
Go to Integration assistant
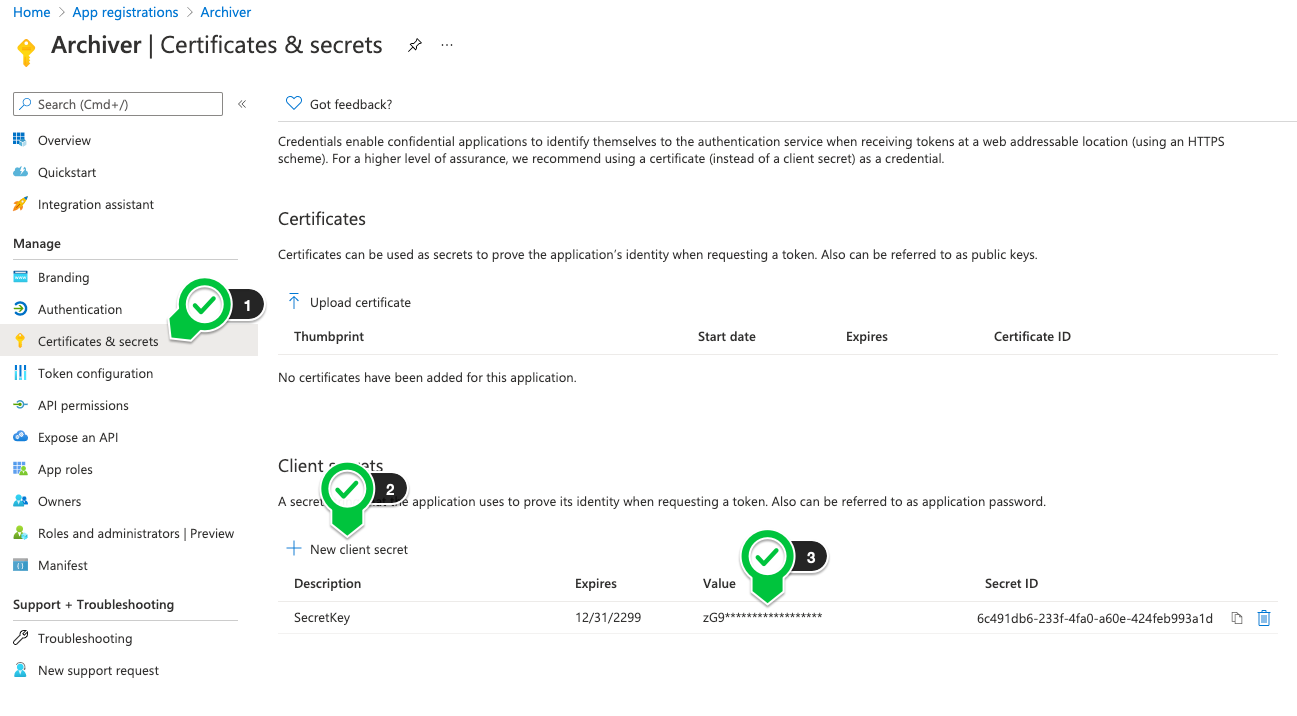(96, 204)
